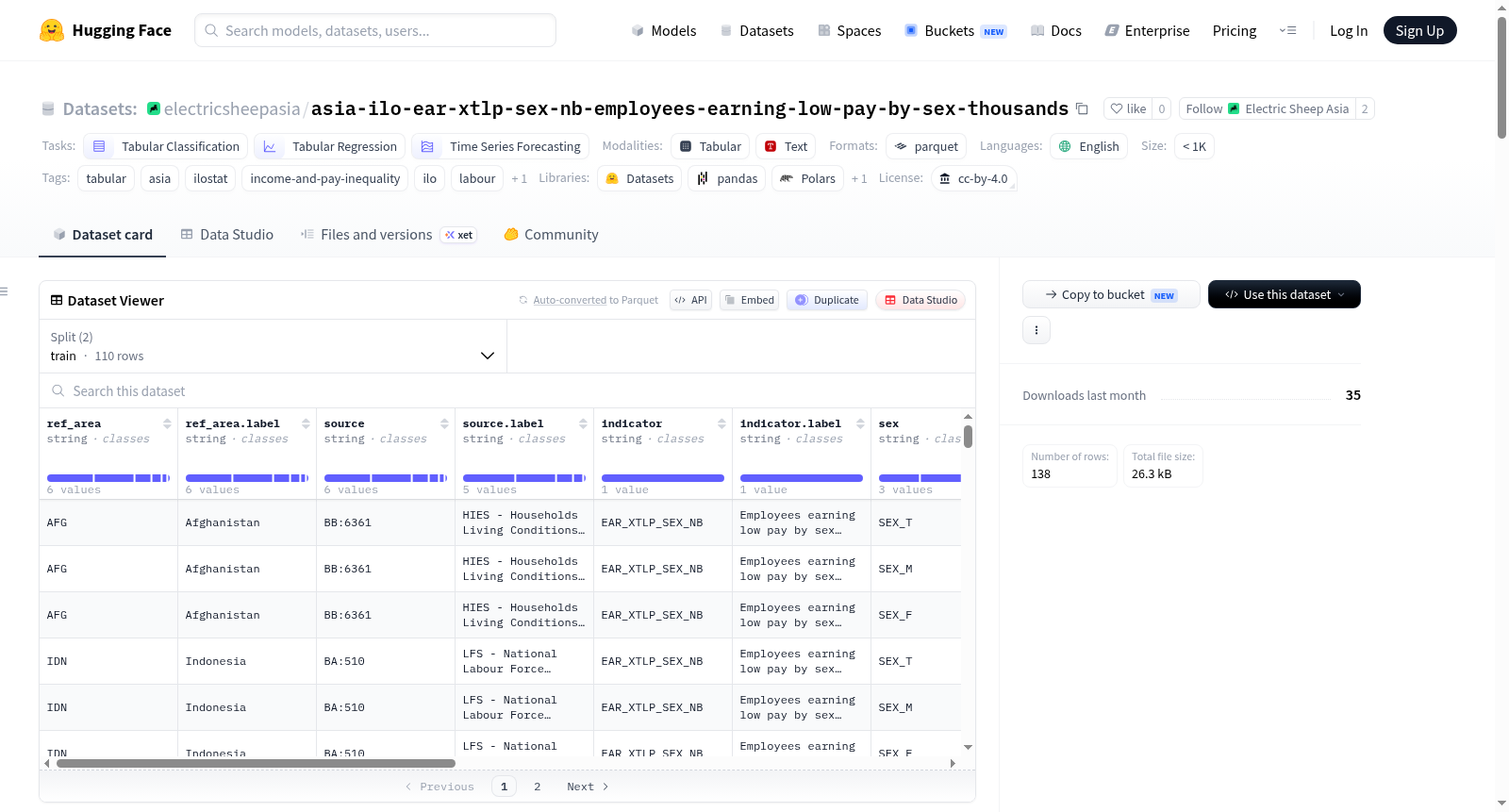This screenshot has width=1509, height=812.
Task: Open the header overflow menu icon next to Pricing
Action: pyautogui.click(x=1287, y=30)
